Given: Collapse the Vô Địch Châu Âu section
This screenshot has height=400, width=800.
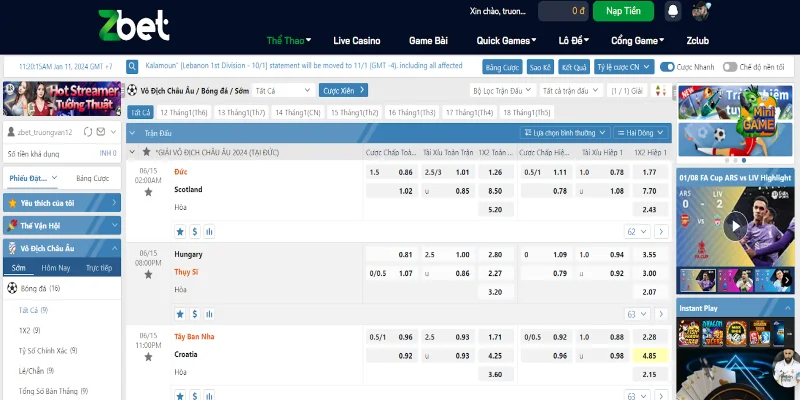Looking at the screenshot, I should 114,248.
